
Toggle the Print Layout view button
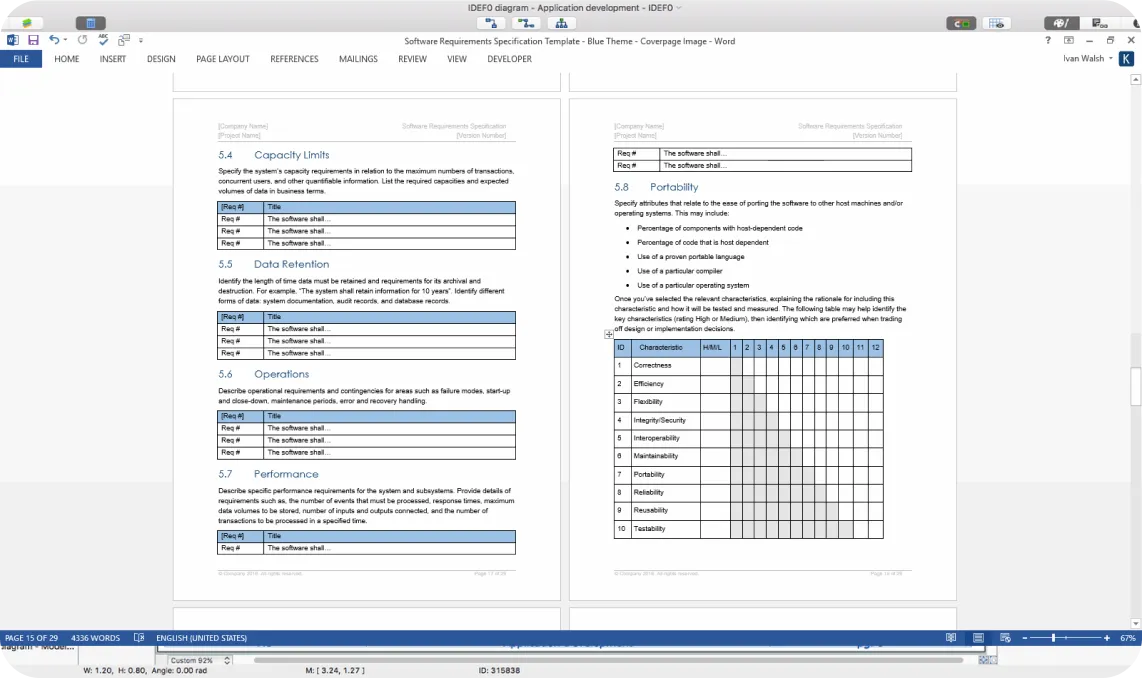[977, 638]
